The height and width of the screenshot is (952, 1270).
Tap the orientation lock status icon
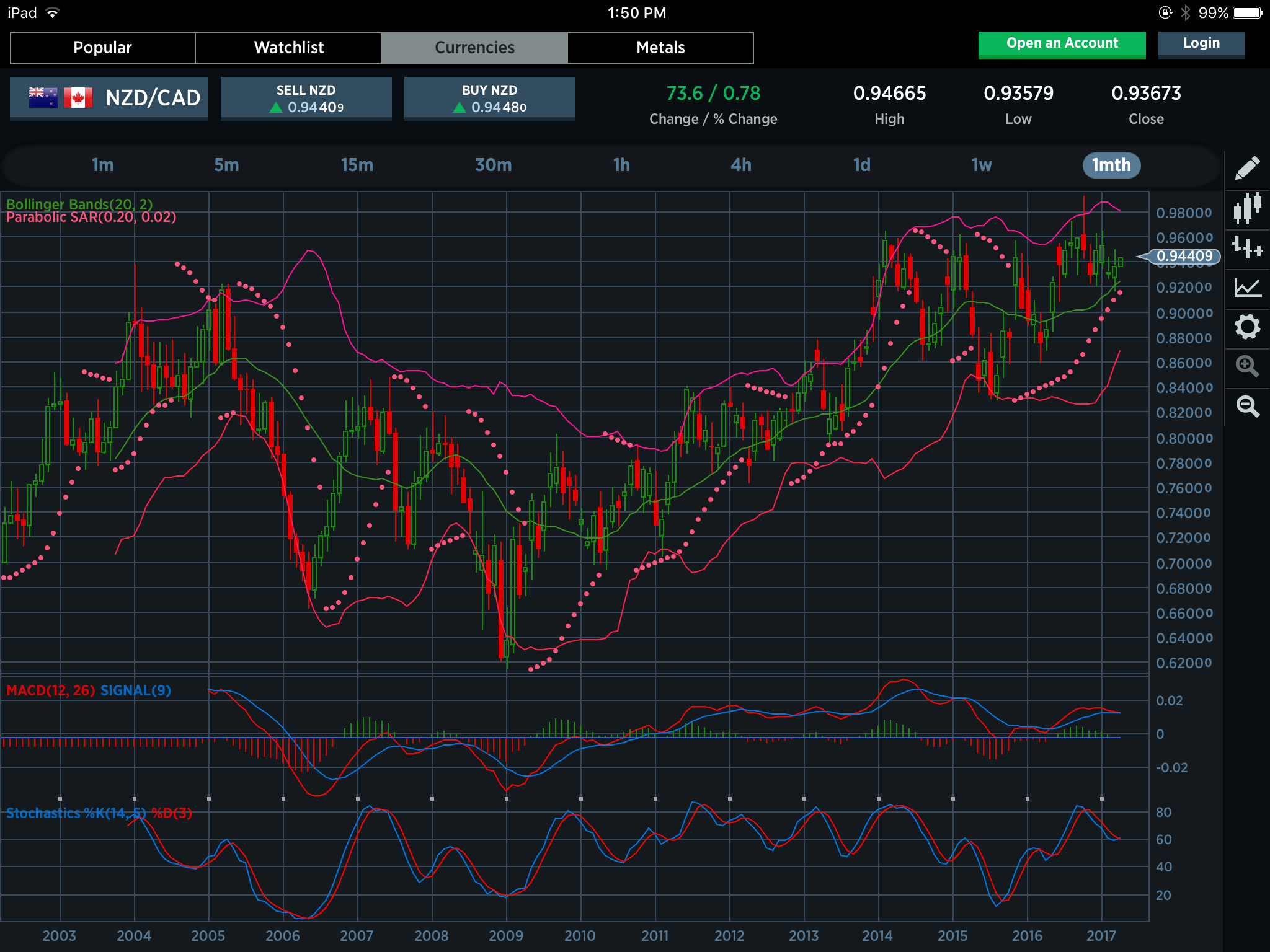[1165, 12]
